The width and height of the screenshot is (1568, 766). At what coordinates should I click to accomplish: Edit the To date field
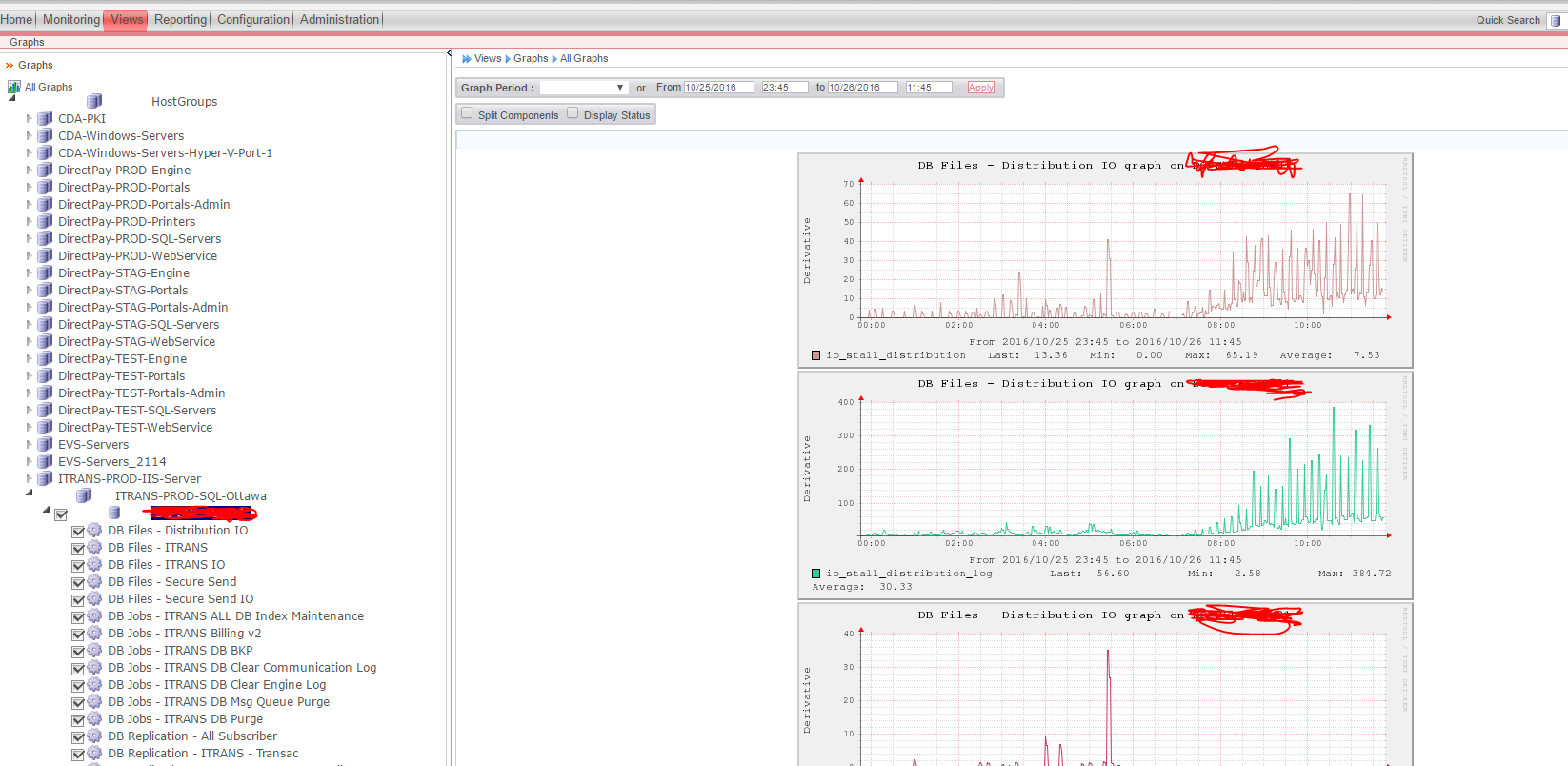tap(862, 88)
